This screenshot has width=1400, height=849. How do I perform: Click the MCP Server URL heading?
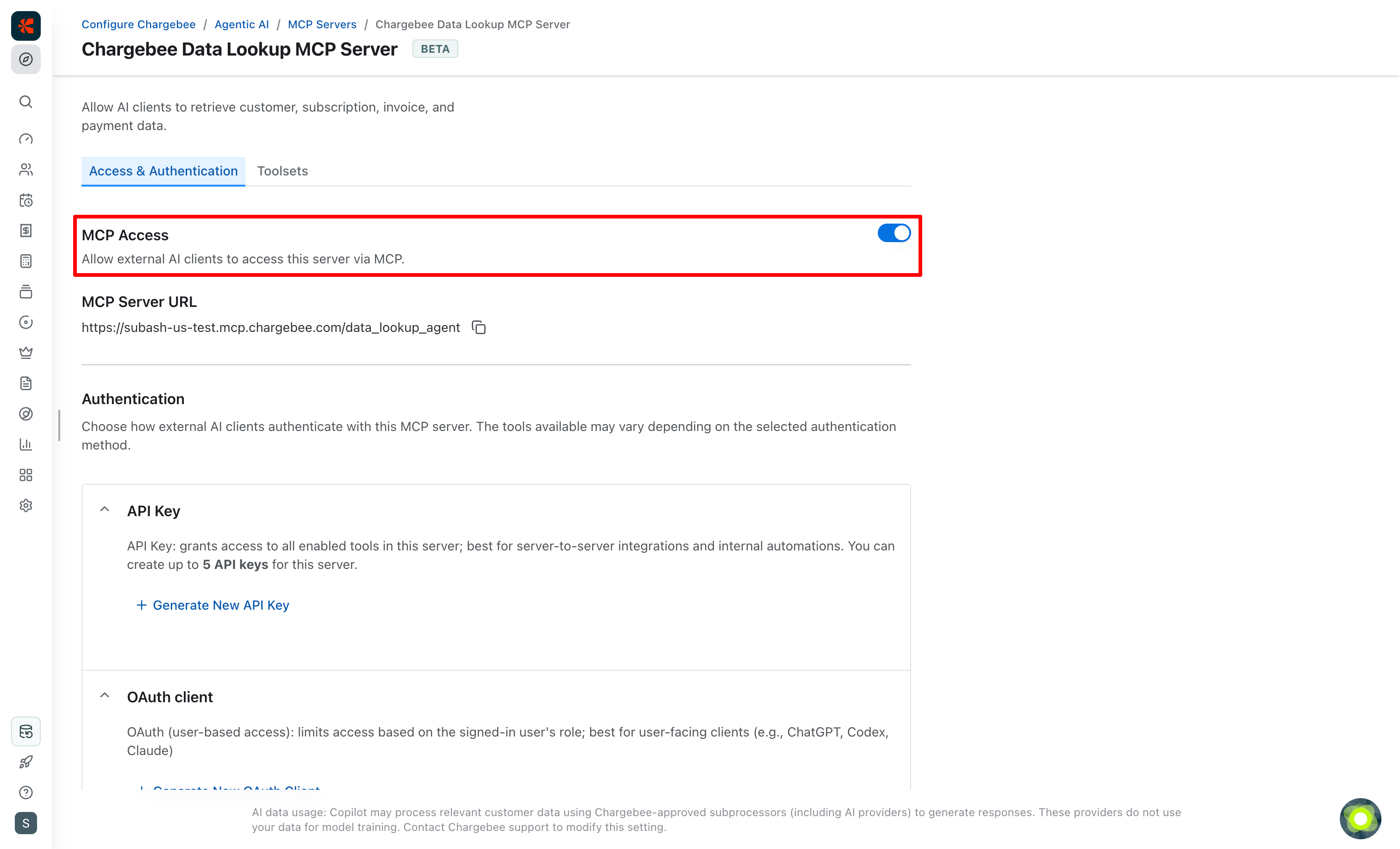[x=139, y=302]
